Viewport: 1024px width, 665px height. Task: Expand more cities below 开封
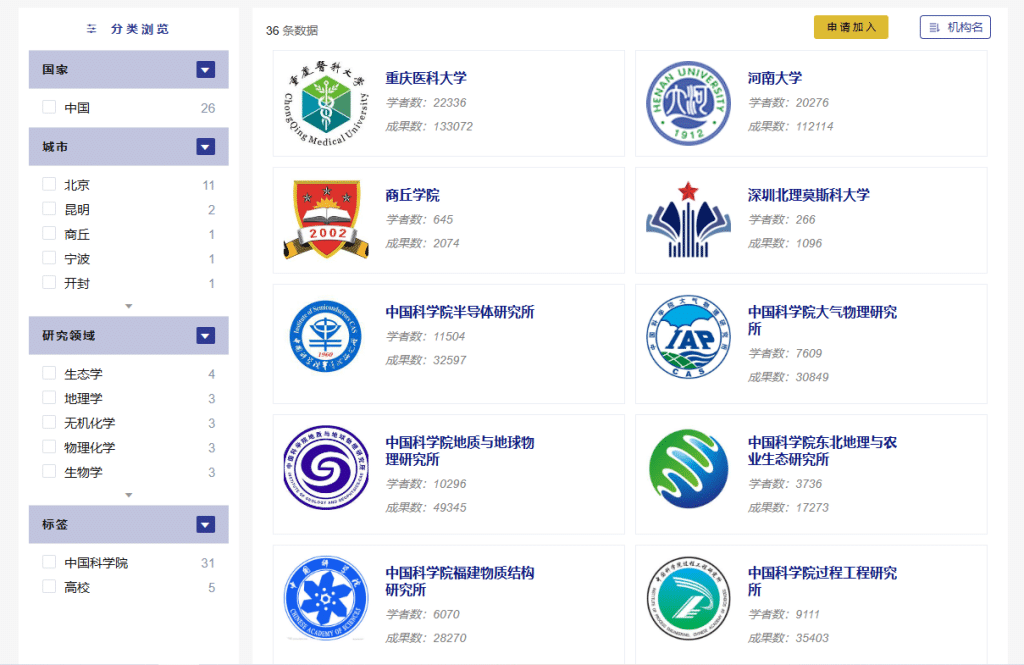pyautogui.click(x=129, y=306)
